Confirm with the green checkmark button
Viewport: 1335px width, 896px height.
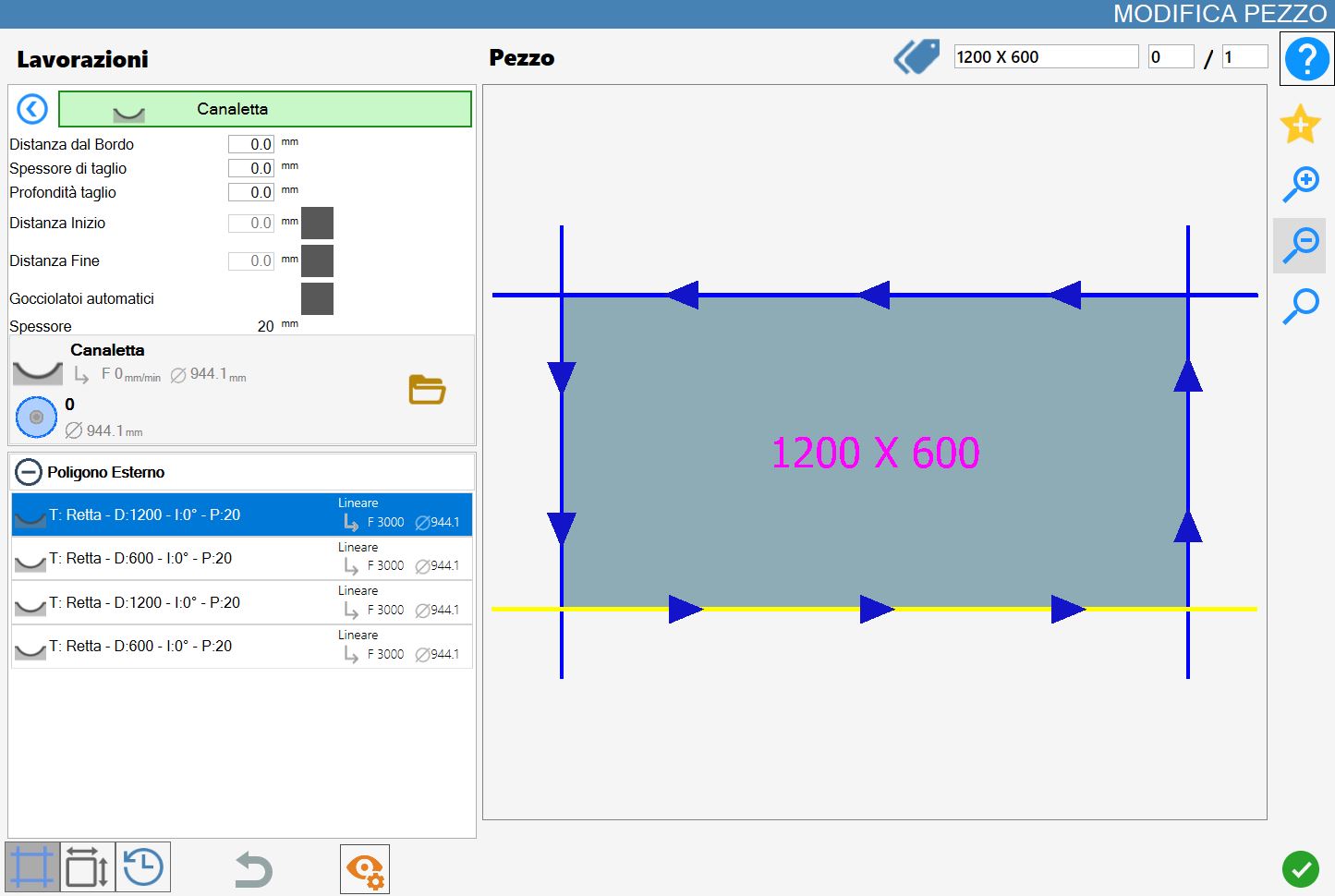(1301, 869)
